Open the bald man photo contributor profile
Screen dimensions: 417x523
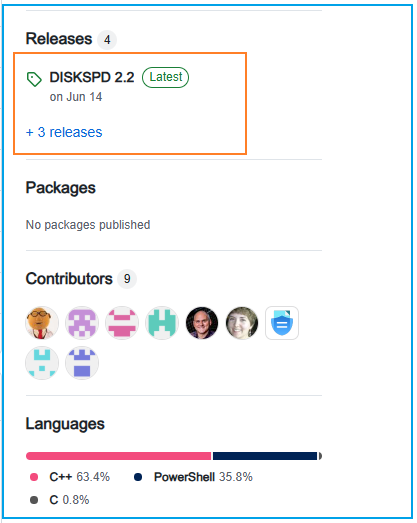[202, 323]
